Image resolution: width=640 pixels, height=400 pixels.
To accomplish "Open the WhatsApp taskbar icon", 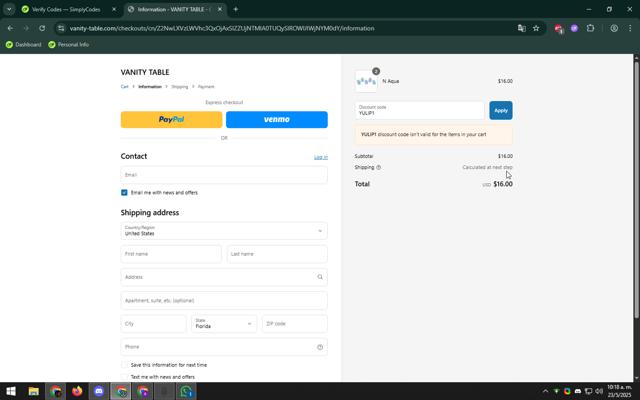I will (186, 391).
